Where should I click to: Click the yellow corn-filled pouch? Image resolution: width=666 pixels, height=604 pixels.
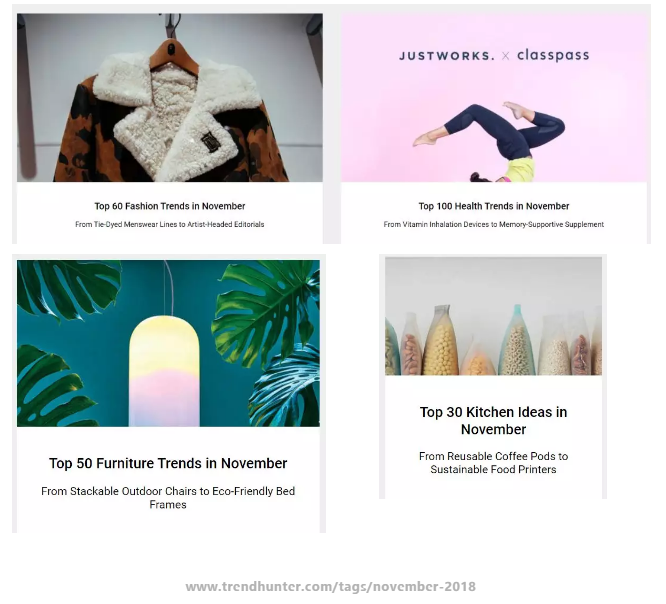click(x=441, y=341)
